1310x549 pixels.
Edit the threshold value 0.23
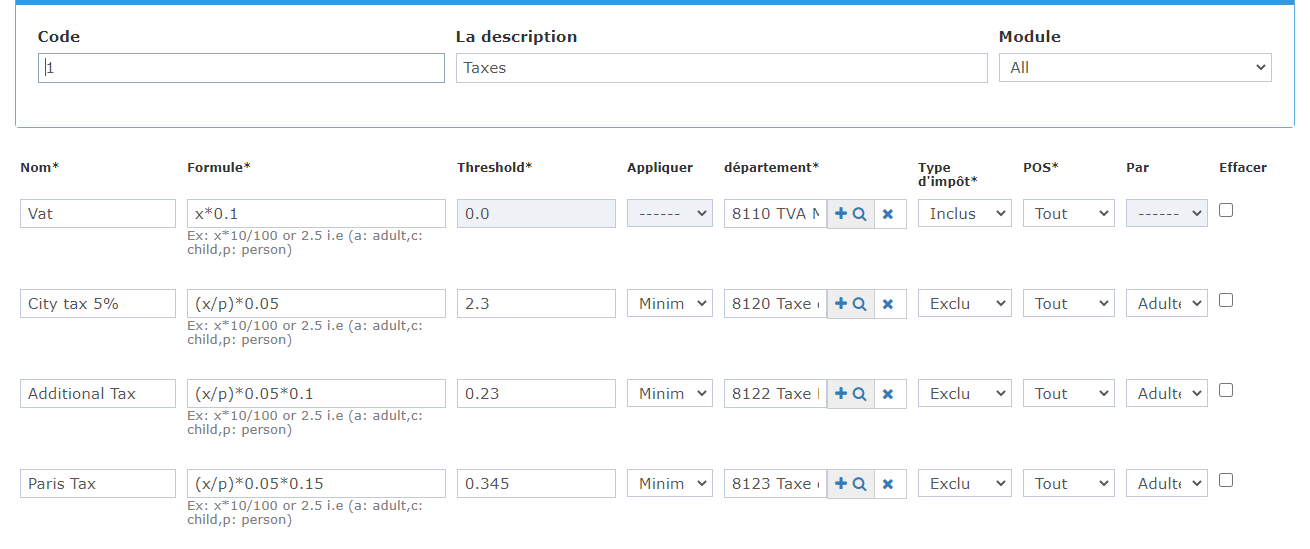(536, 394)
